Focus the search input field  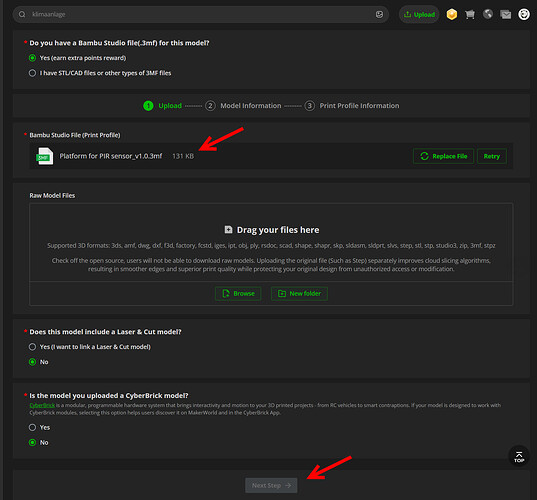pos(200,14)
